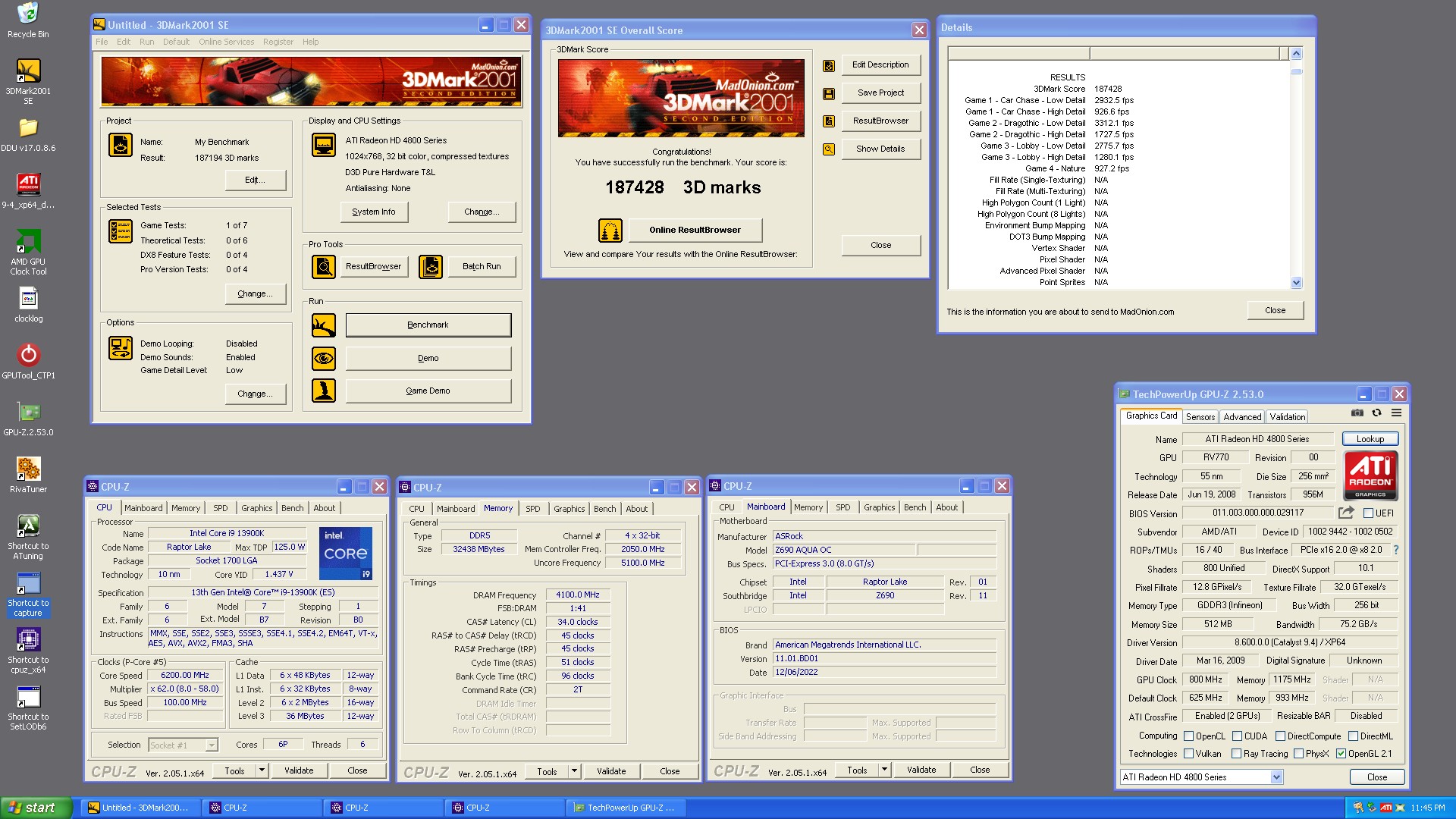Open the GPU selection dropdown in GPU-Z
Image resolution: width=1456 pixels, height=819 pixels.
tap(1276, 777)
